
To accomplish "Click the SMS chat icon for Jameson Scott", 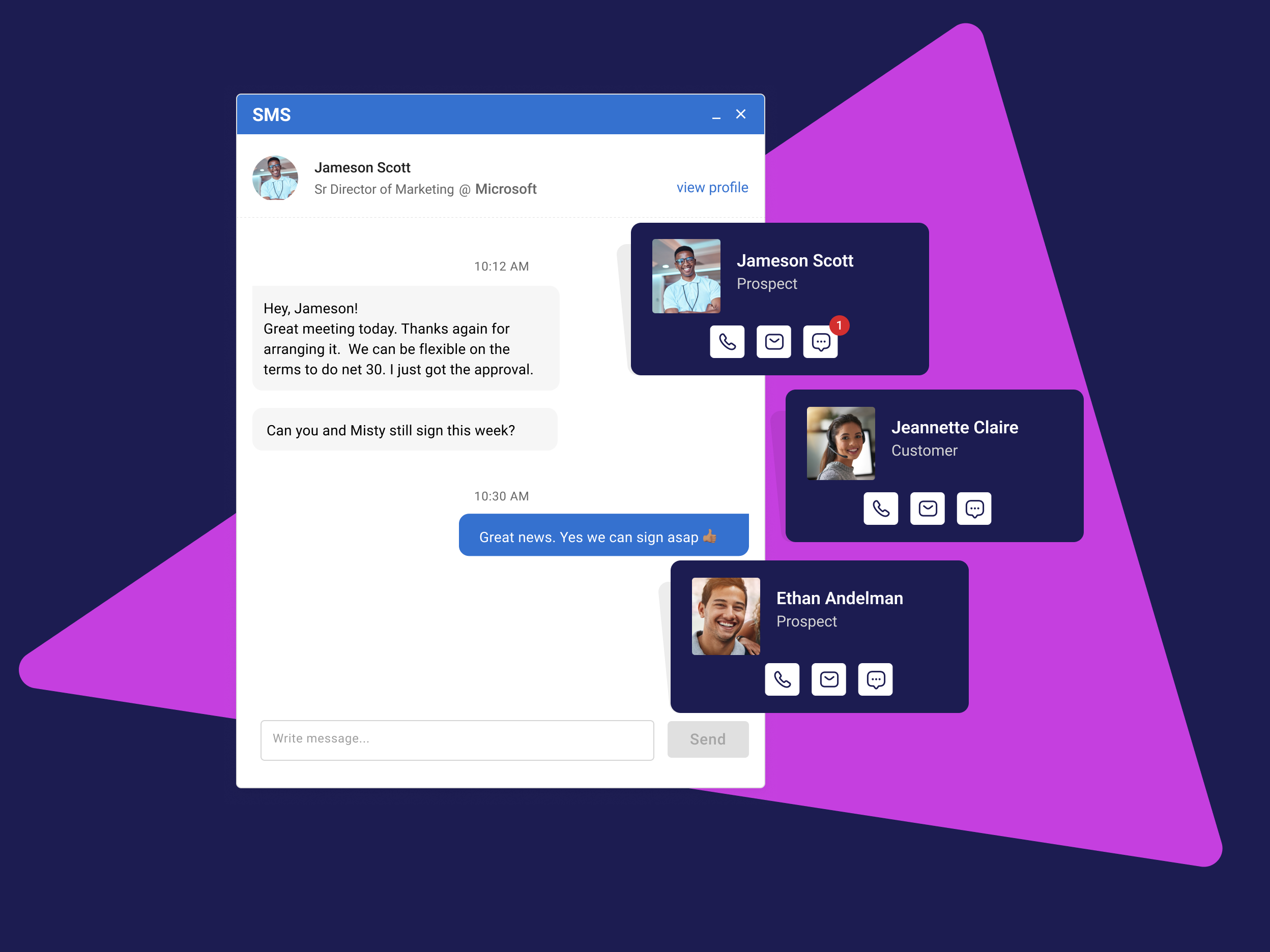I will tap(821, 341).
